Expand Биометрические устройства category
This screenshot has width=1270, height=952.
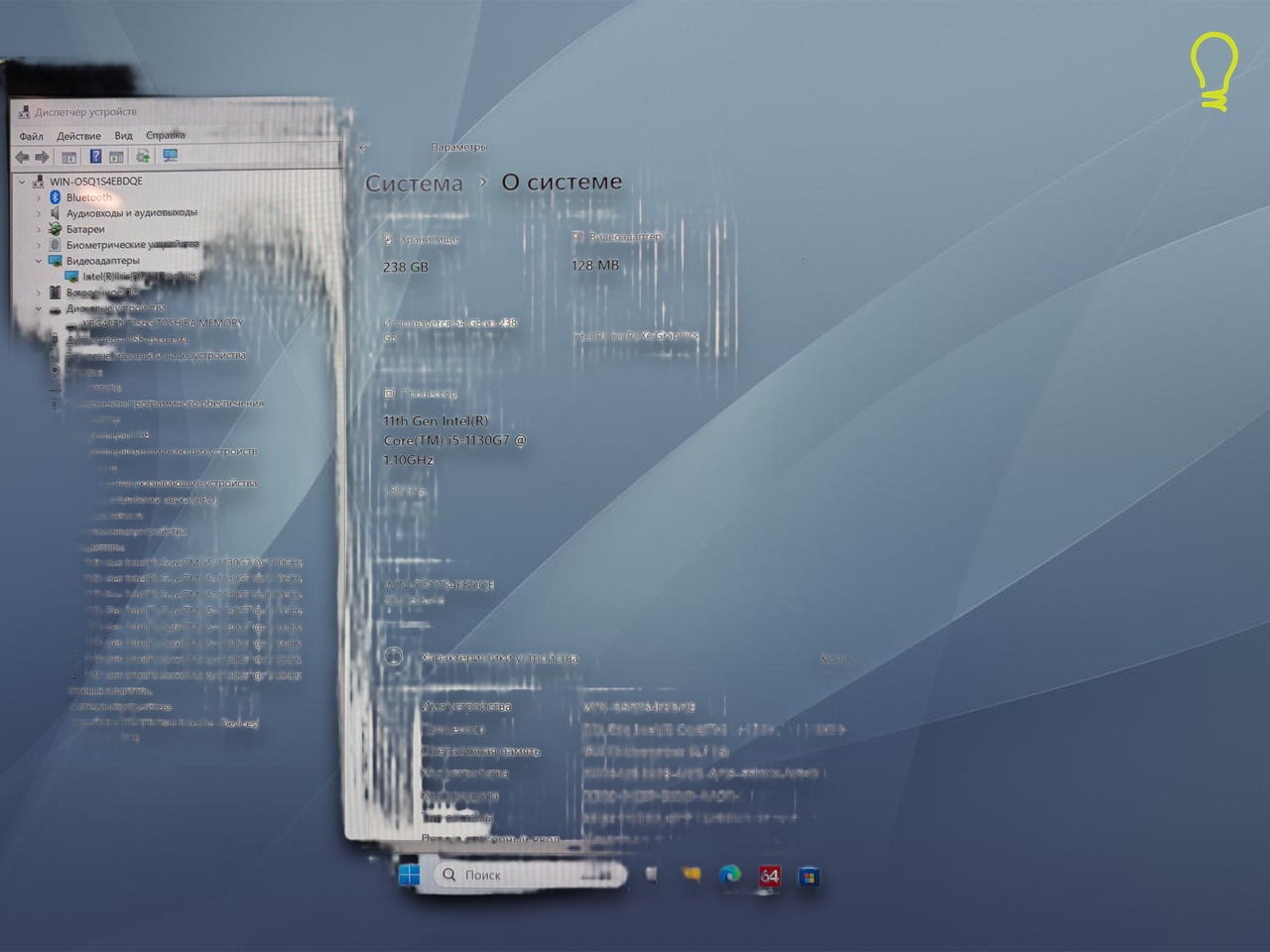pyautogui.click(x=39, y=245)
